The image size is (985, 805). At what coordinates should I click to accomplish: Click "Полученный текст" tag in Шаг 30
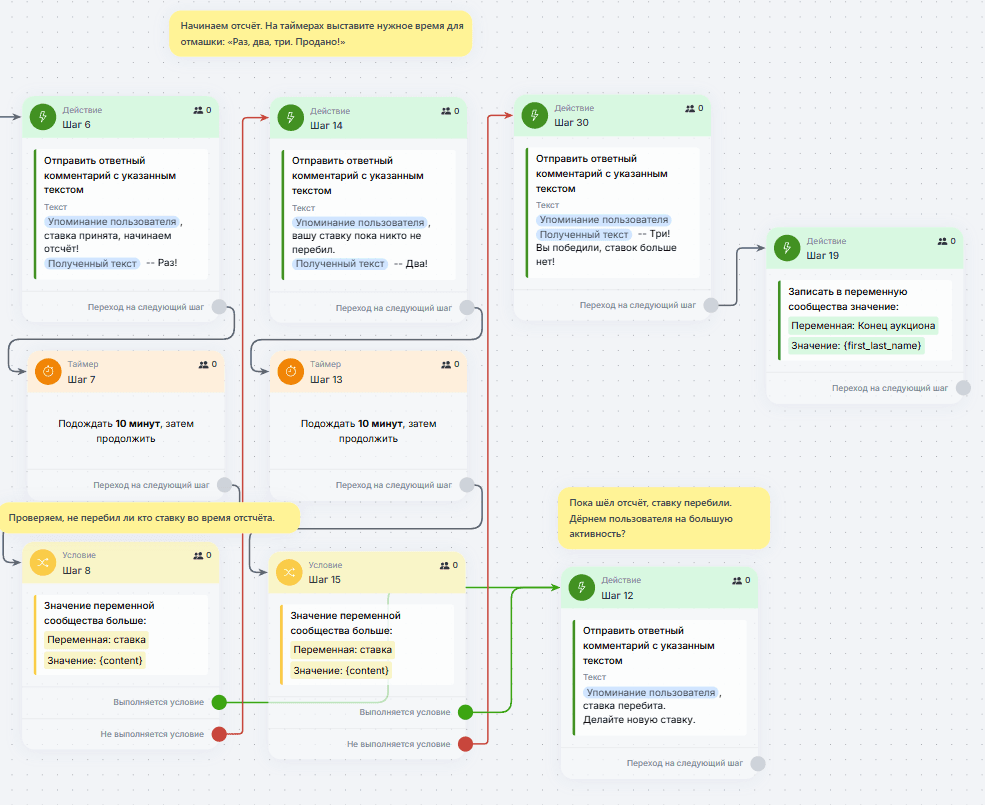584,234
